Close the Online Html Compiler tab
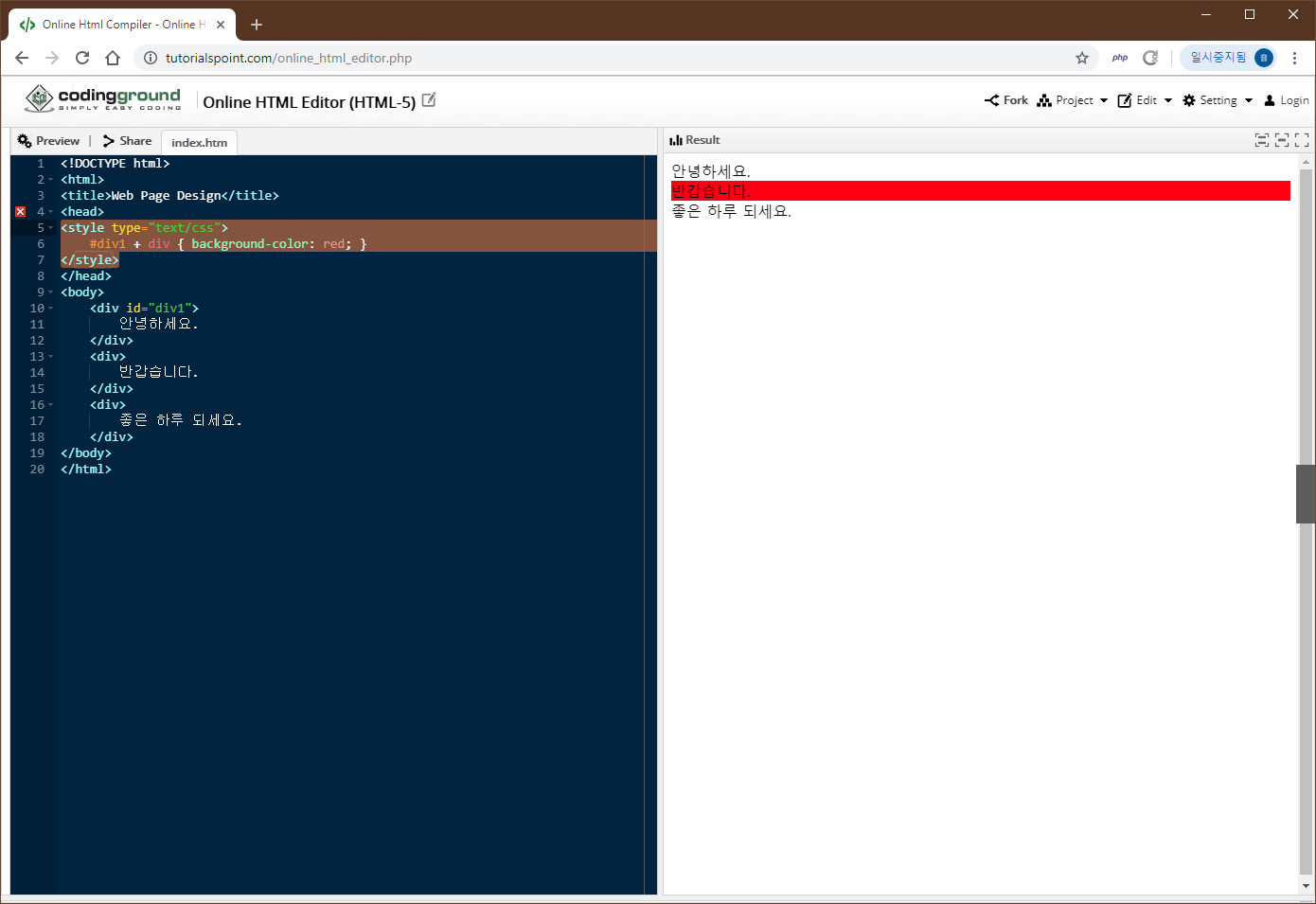Viewport: 1316px width, 904px height. pos(221,25)
